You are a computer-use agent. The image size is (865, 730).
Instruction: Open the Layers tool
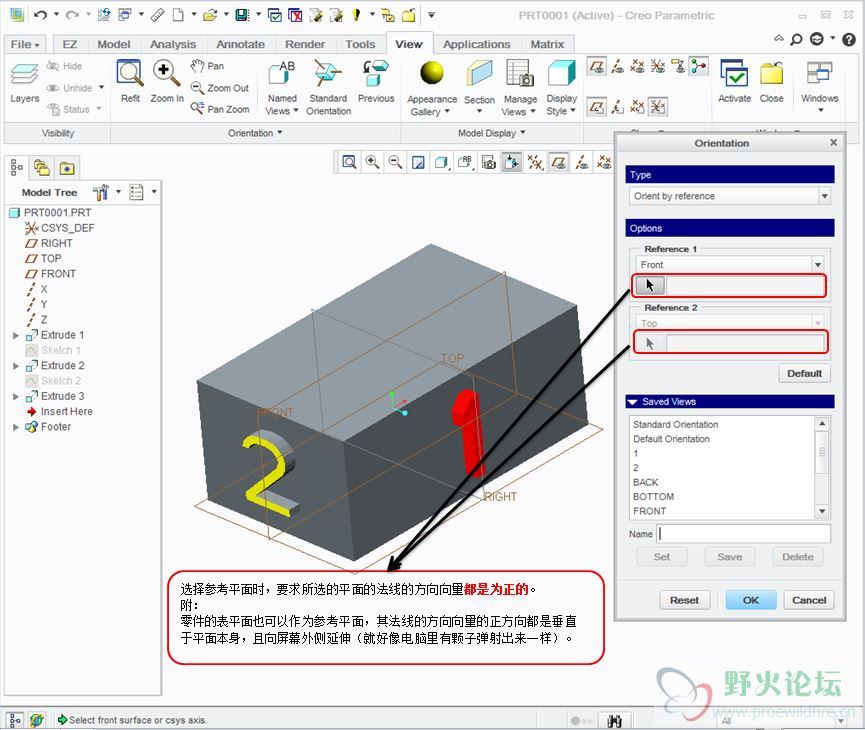click(x=24, y=83)
